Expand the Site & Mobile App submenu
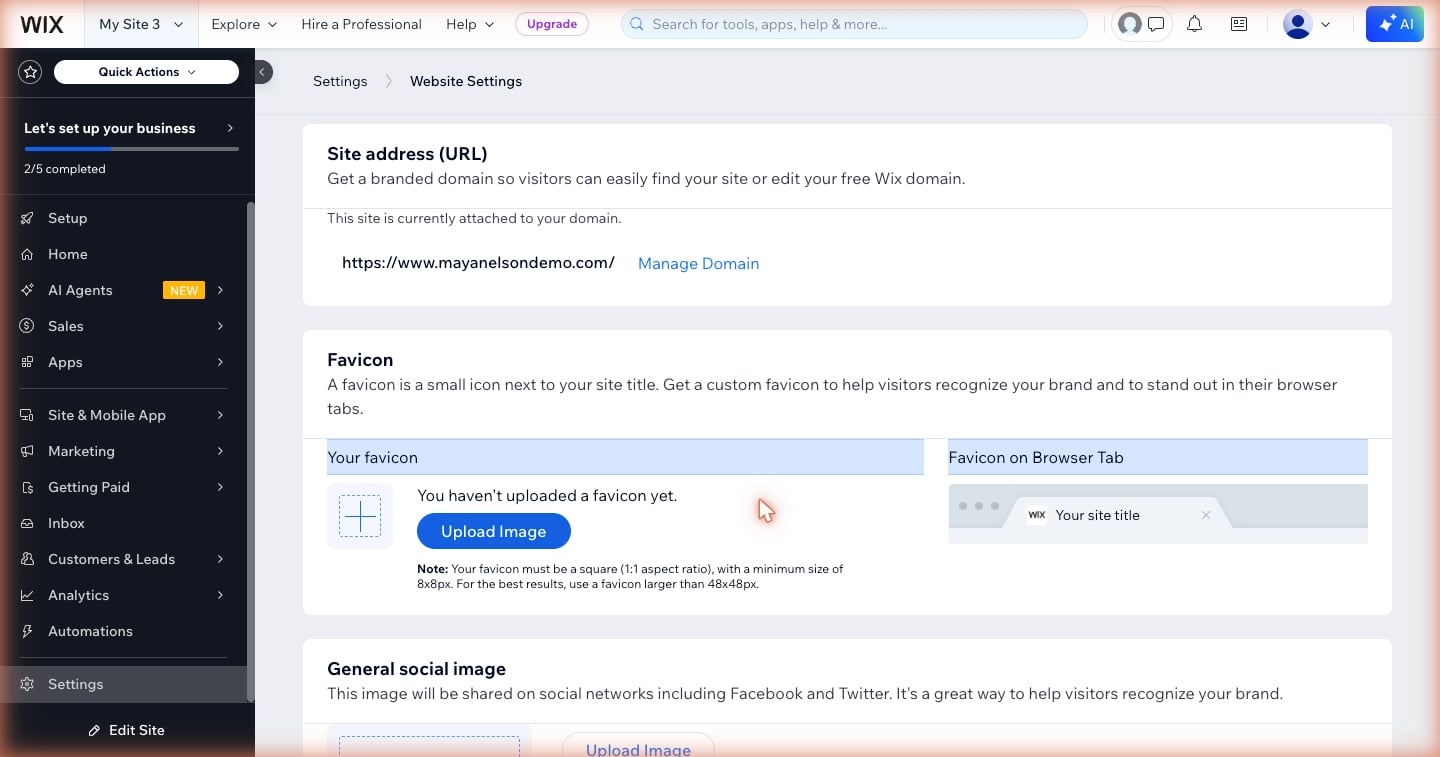Image resolution: width=1440 pixels, height=757 pixels. [x=220, y=415]
